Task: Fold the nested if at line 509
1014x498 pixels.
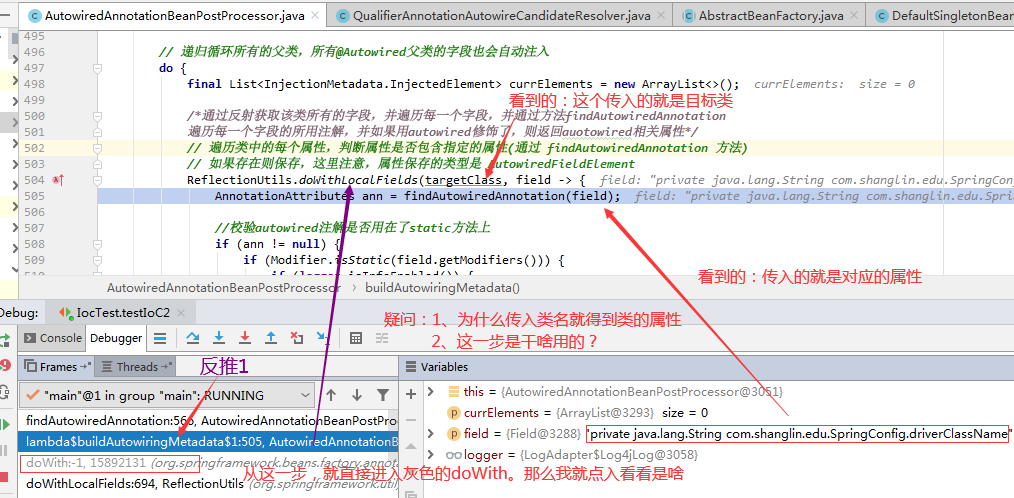Action: click(98, 260)
